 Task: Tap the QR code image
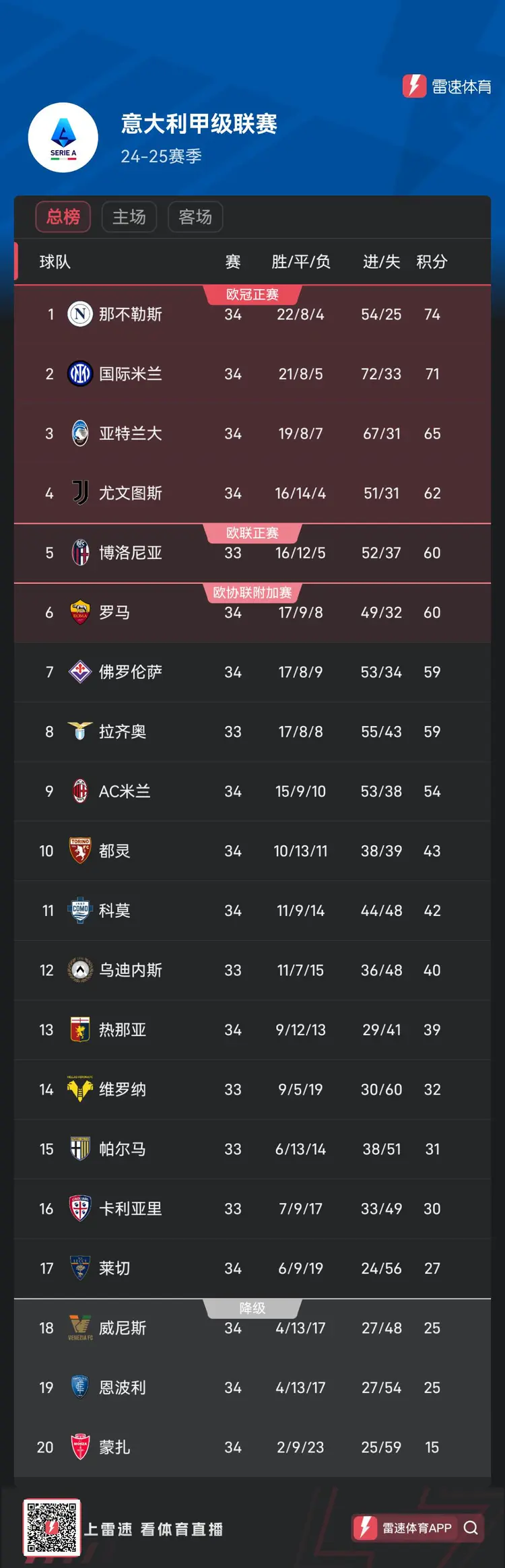(52, 1528)
